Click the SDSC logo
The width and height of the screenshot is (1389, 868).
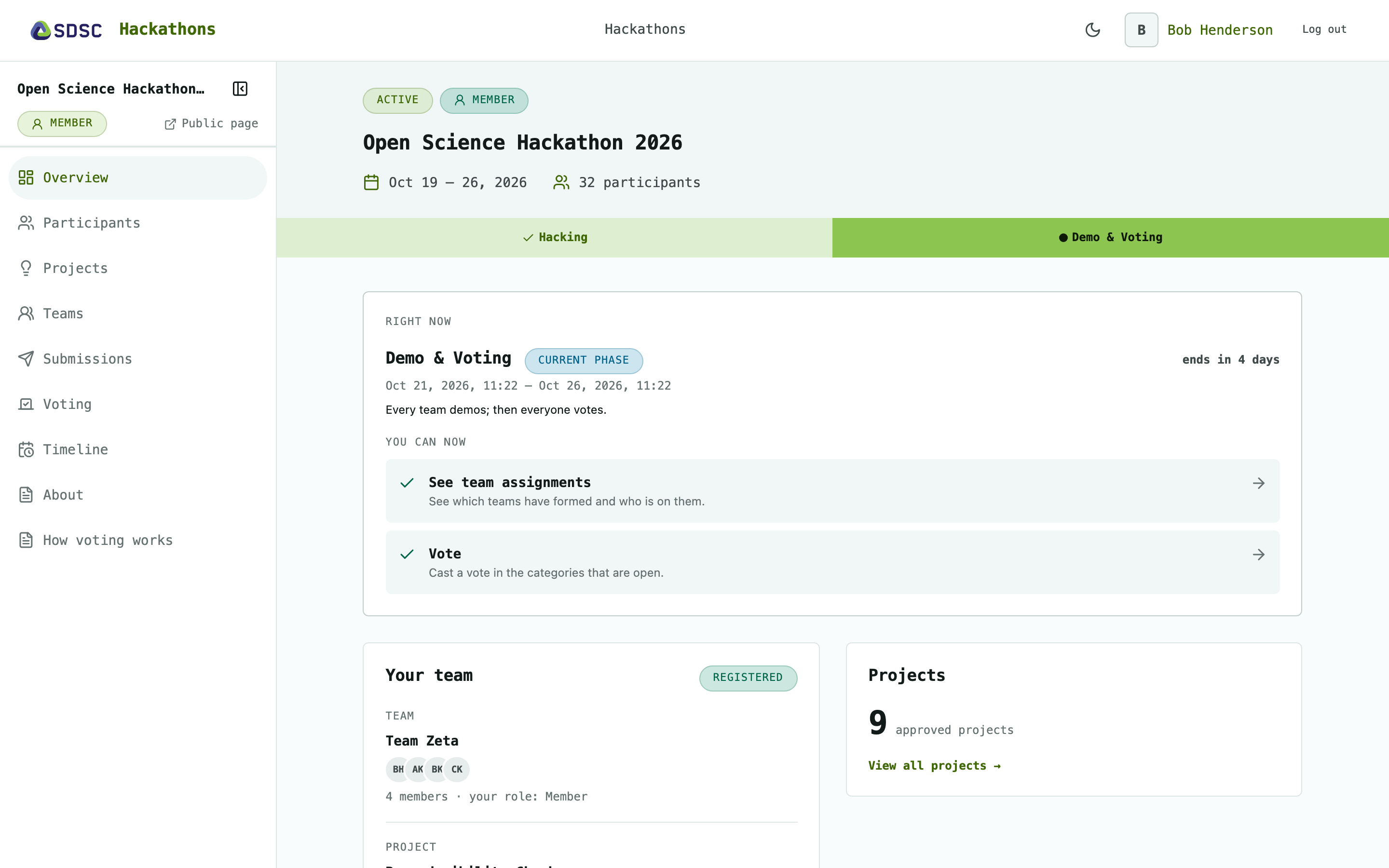click(66, 30)
